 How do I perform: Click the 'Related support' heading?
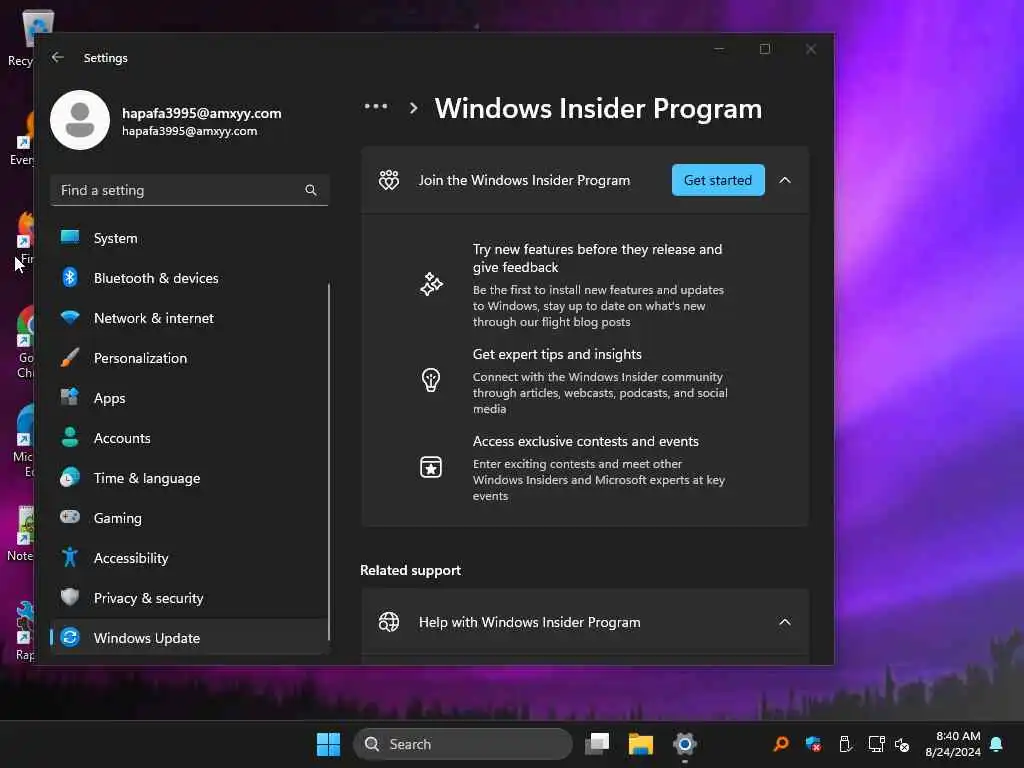pos(410,570)
